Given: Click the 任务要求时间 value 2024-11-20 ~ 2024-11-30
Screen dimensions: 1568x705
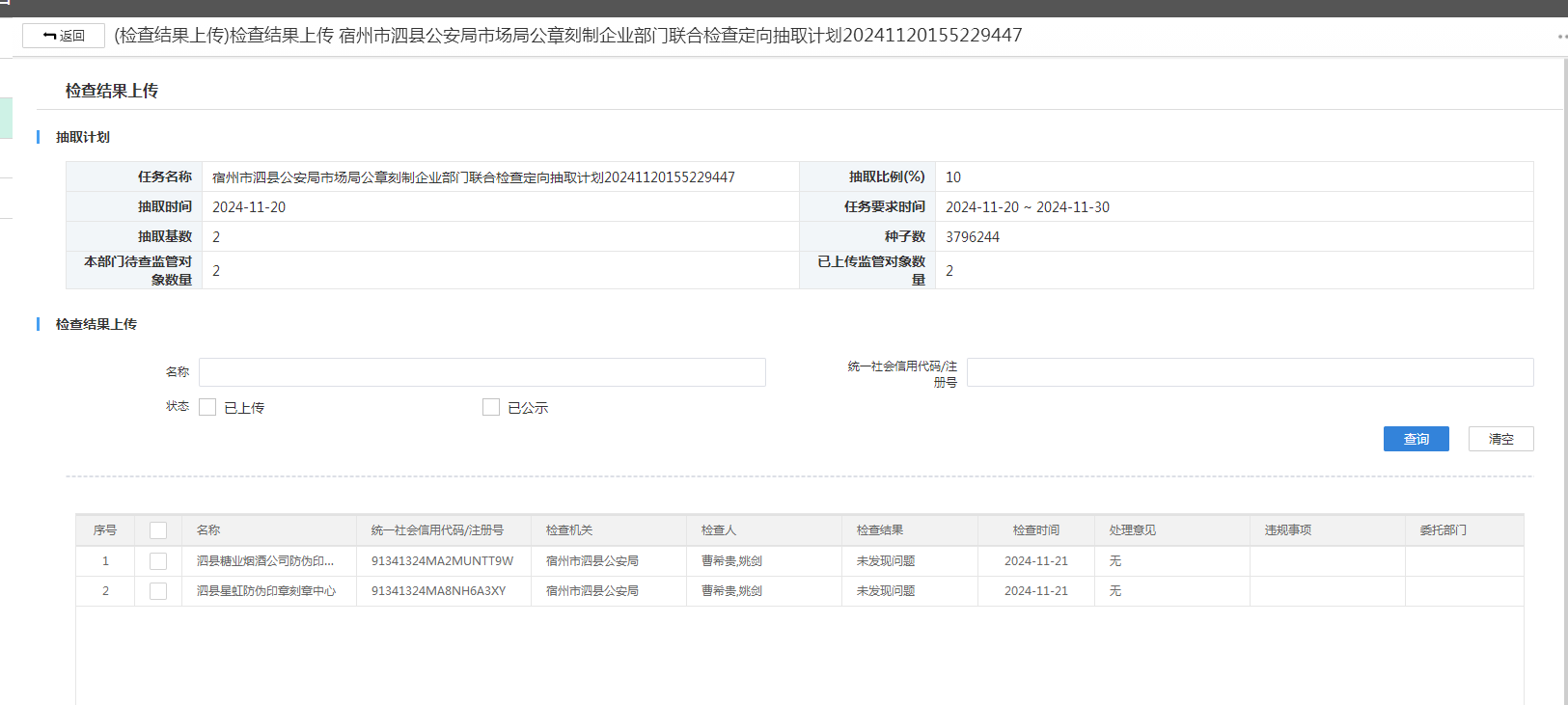Looking at the screenshot, I should tap(1028, 207).
